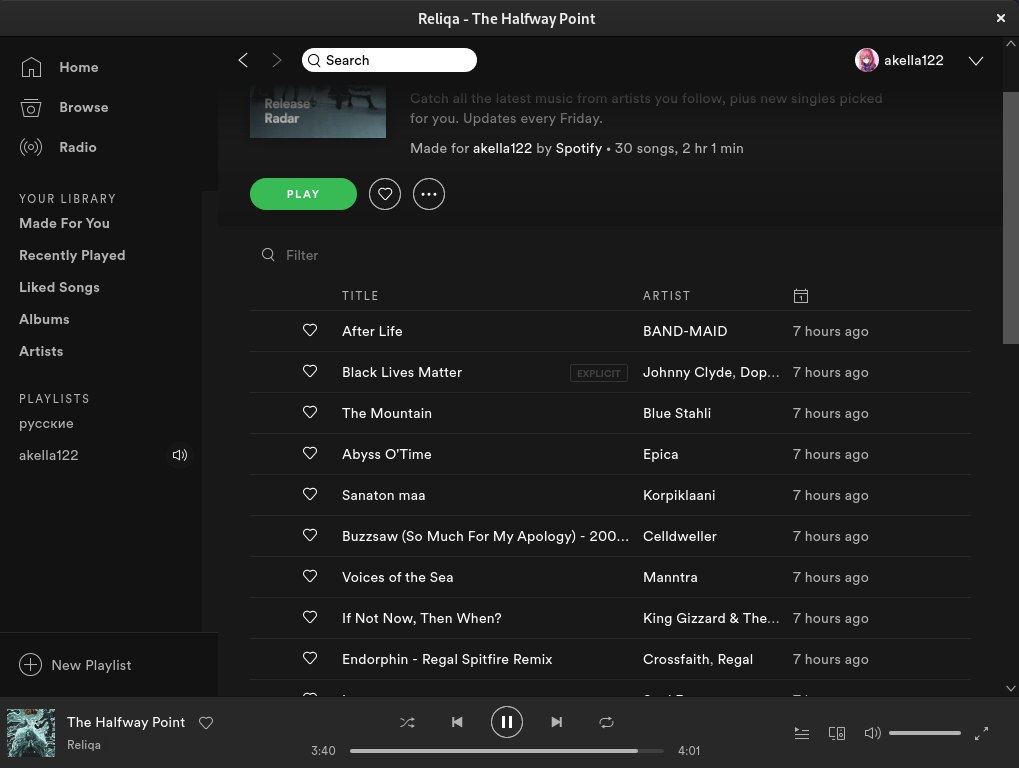The width and height of the screenshot is (1019, 768).
Task: Open the akella122 link in playlist description
Action: pyautogui.click(x=502, y=148)
